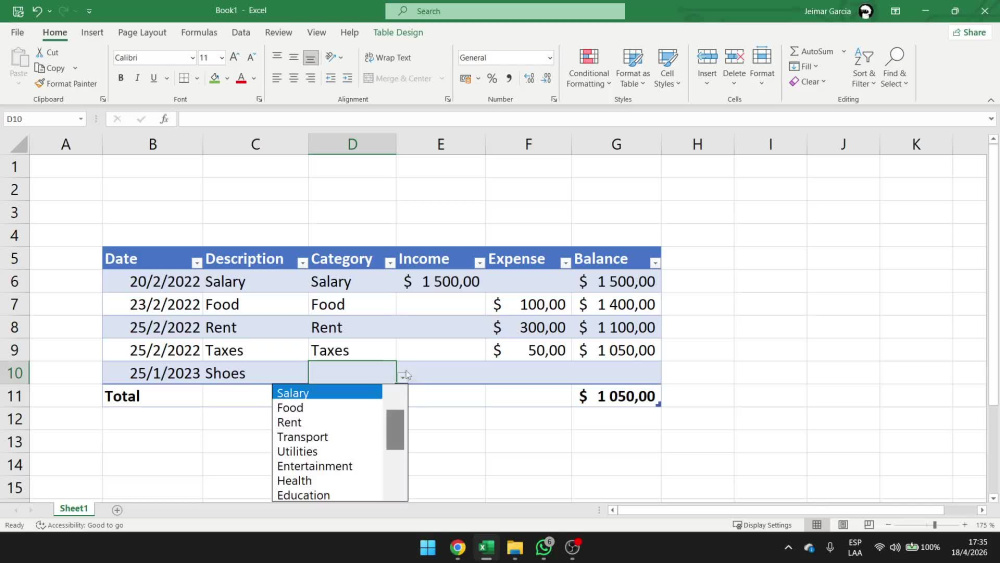Open Find & Select
The image size is (1000, 563).
point(894,68)
